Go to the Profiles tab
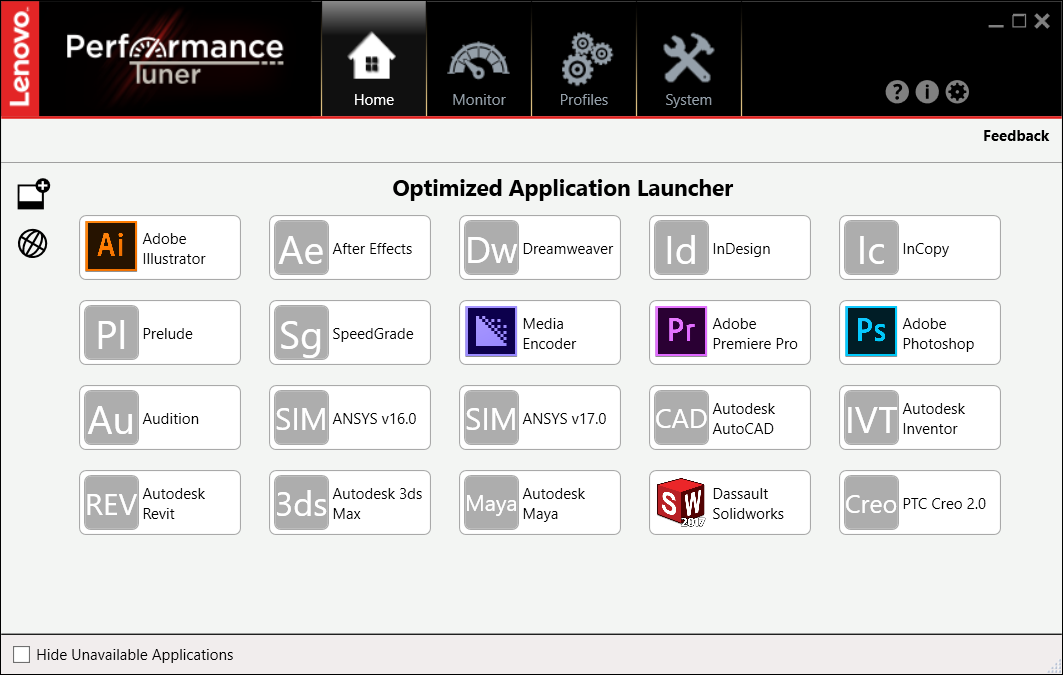This screenshot has height=675, width=1063. 584,59
